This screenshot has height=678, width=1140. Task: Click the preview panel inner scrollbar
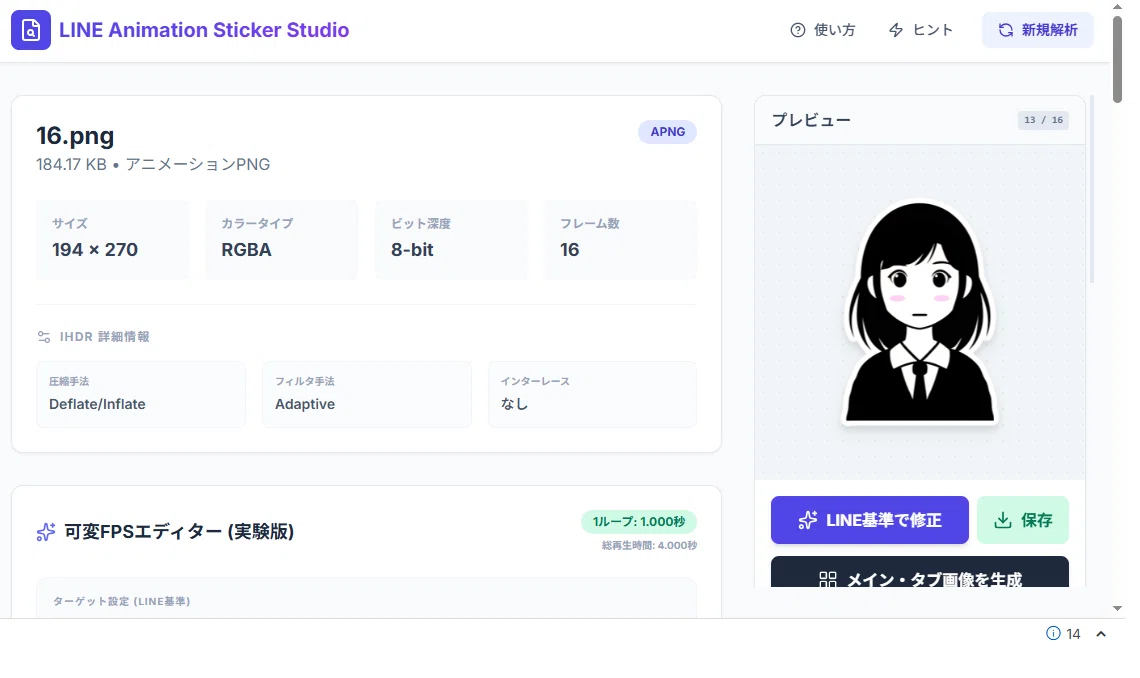(x=1091, y=191)
